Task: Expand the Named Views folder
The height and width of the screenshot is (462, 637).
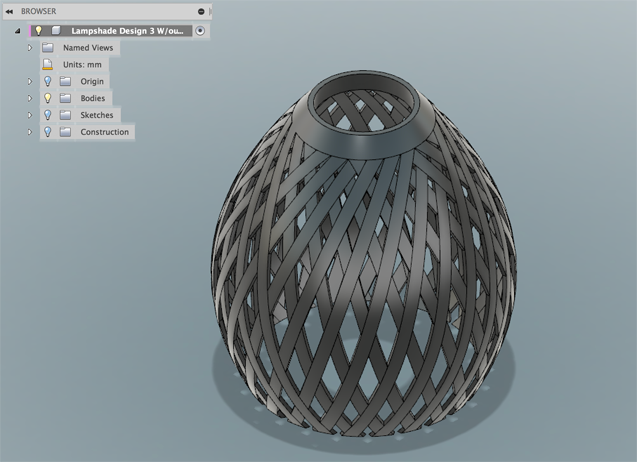Action: (30, 48)
